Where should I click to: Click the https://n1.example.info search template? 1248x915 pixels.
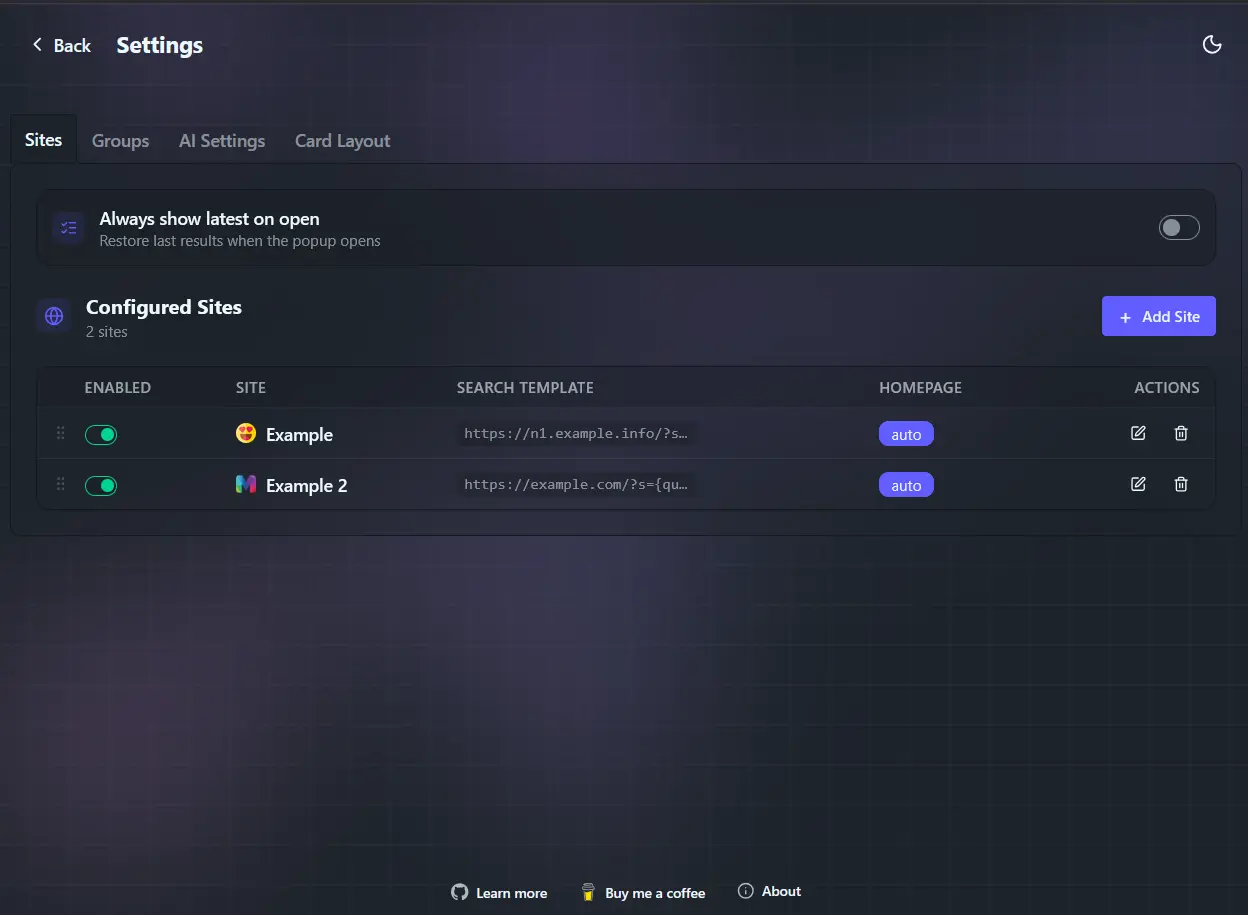577,433
